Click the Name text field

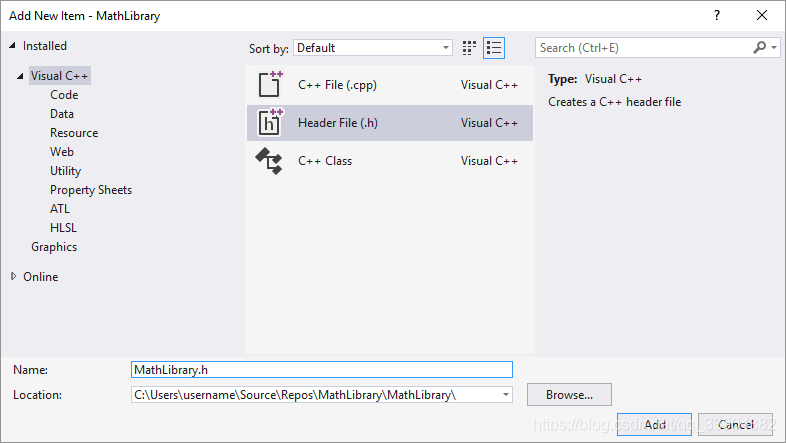(x=321, y=370)
